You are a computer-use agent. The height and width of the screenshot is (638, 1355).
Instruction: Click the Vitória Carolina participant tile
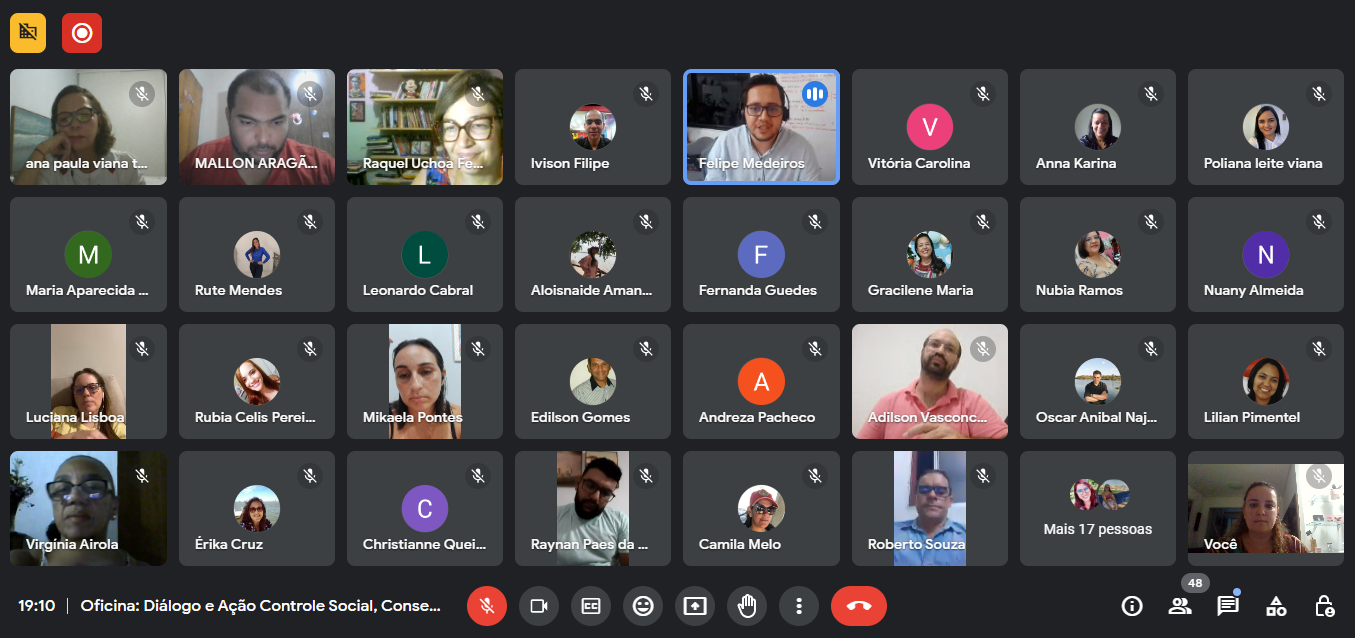point(929,127)
